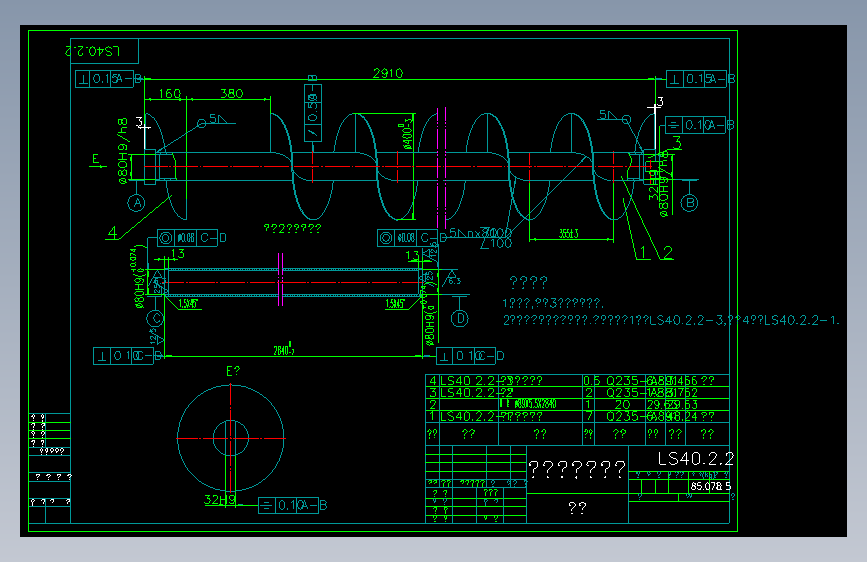Viewport: 867px width, 562px height.
Task: Click the E? section view label
Action: [x=233, y=371]
